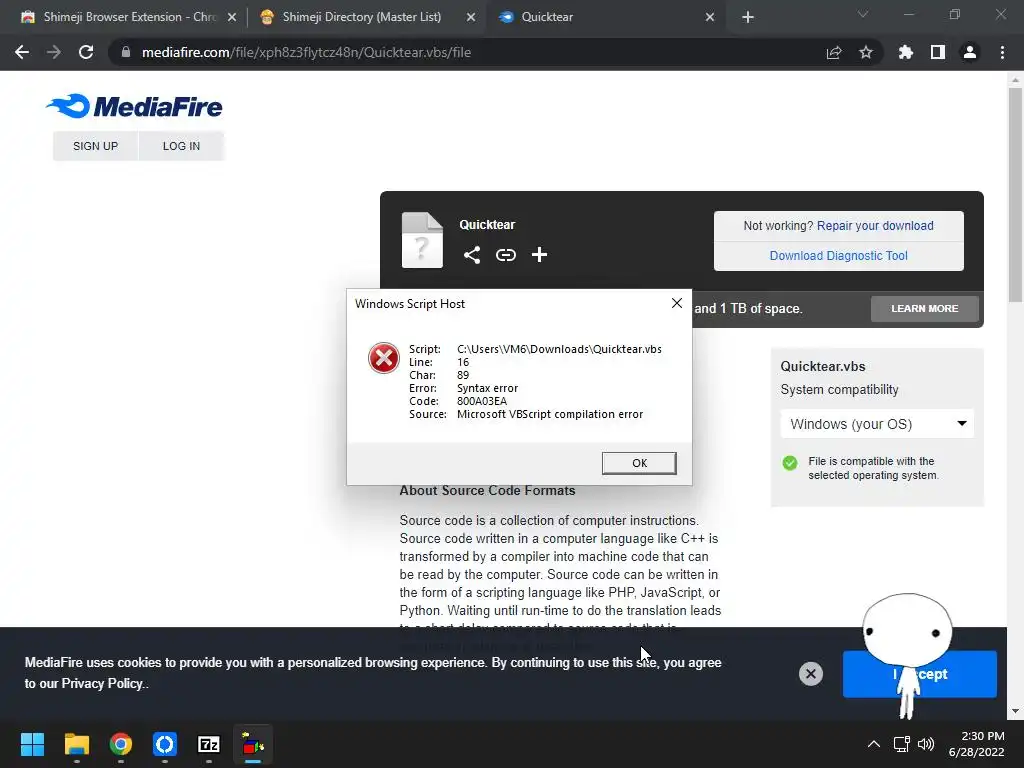Close the Shimeji Directory tab
Image resolution: width=1024 pixels, height=768 pixels.
click(x=471, y=18)
